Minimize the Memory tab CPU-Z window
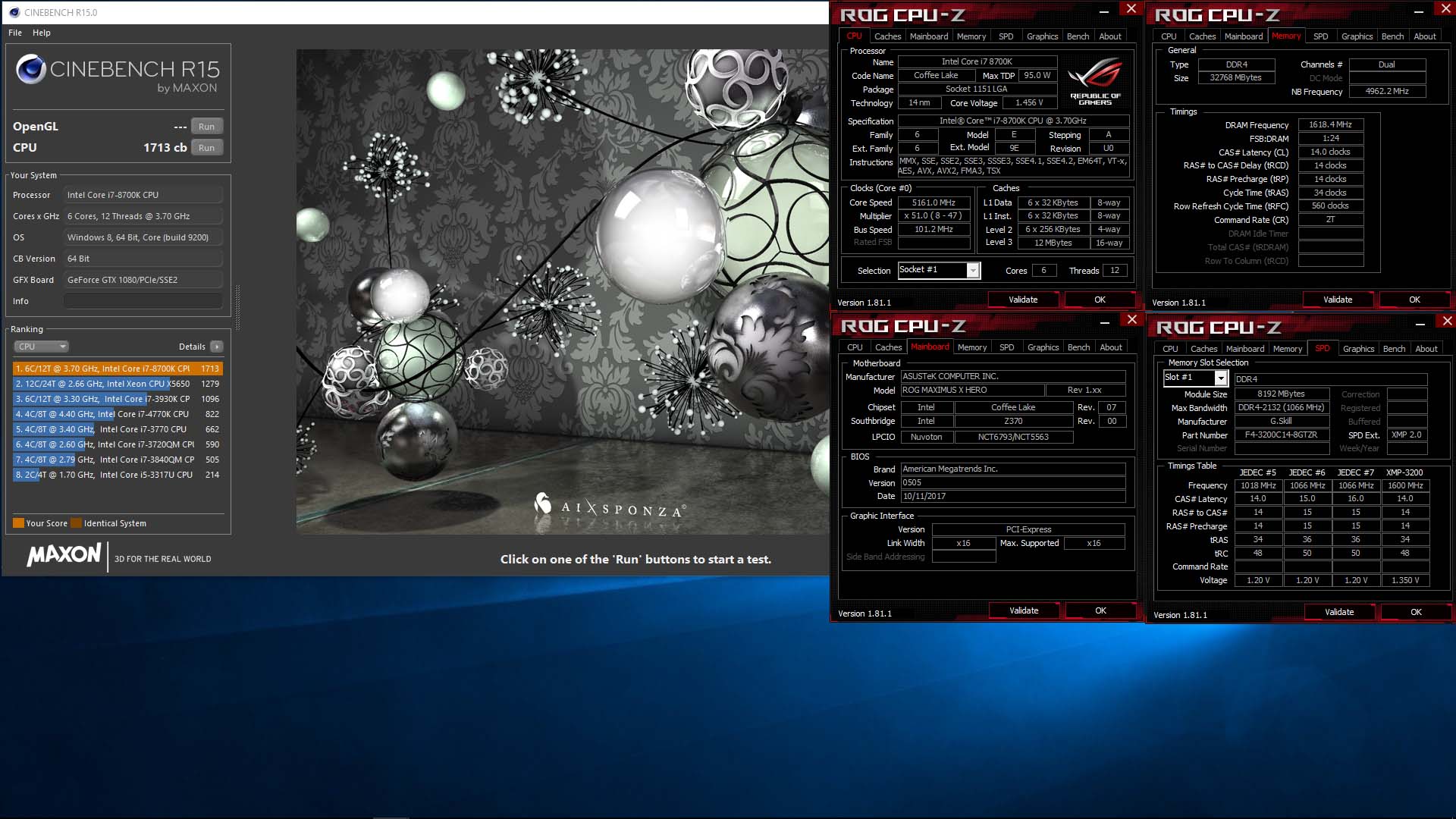Image resolution: width=1456 pixels, height=819 pixels. pos(1418,11)
